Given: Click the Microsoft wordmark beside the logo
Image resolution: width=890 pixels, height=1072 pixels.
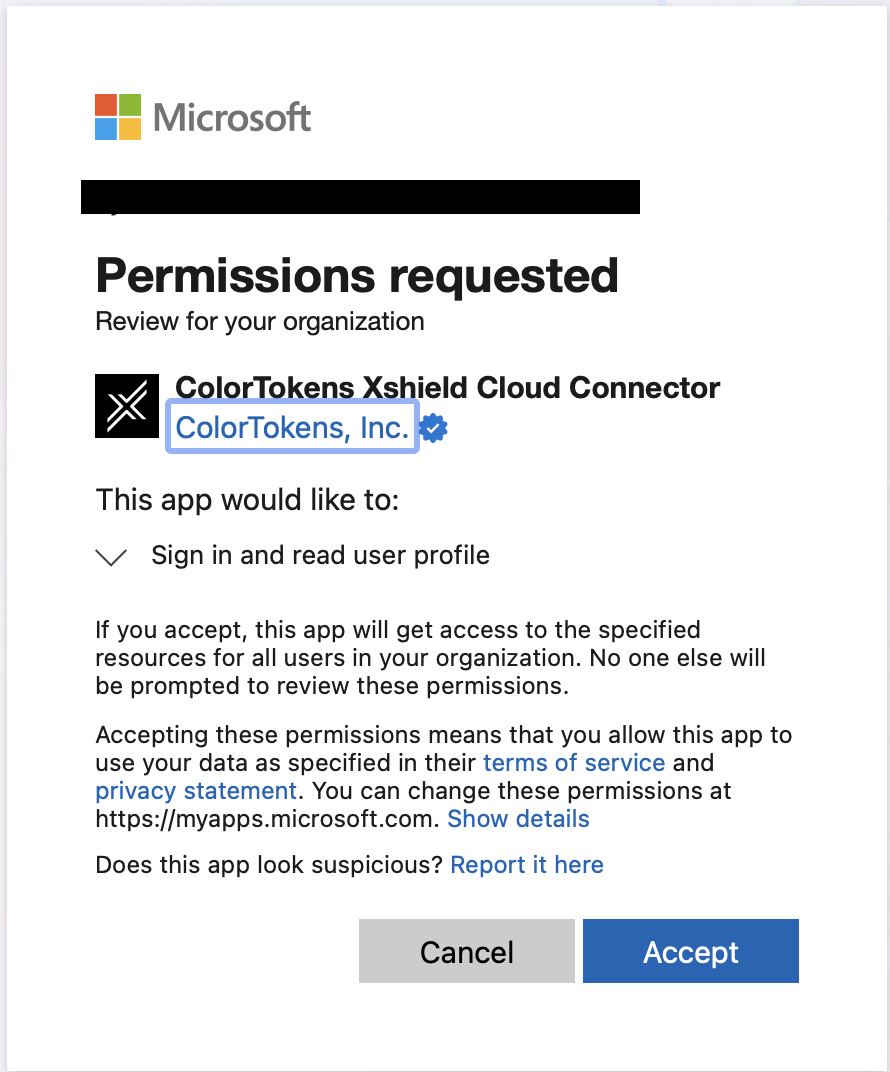Looking at the screenshot, I should 232,117.
